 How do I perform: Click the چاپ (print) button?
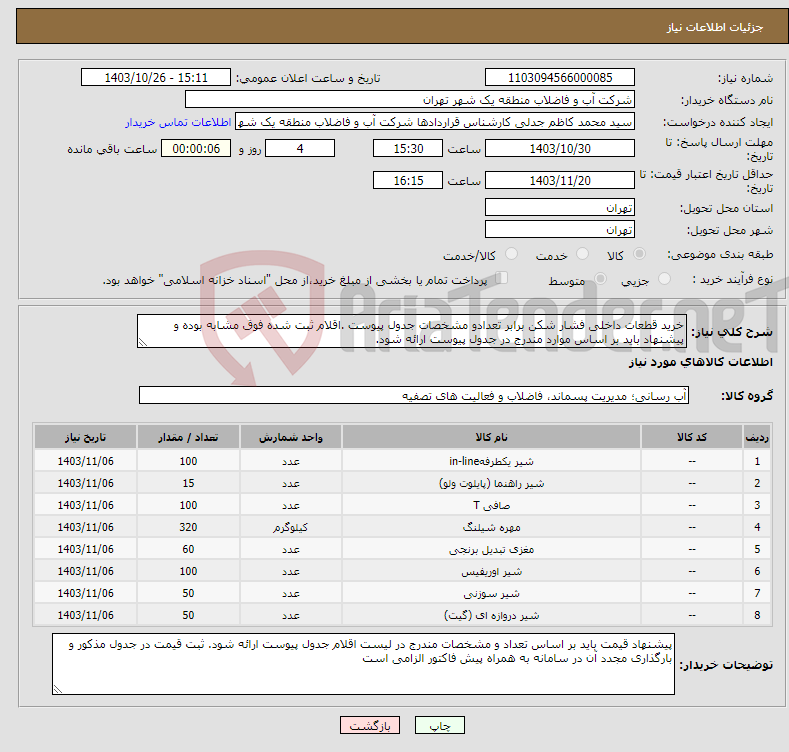click(x=439, y=725)
